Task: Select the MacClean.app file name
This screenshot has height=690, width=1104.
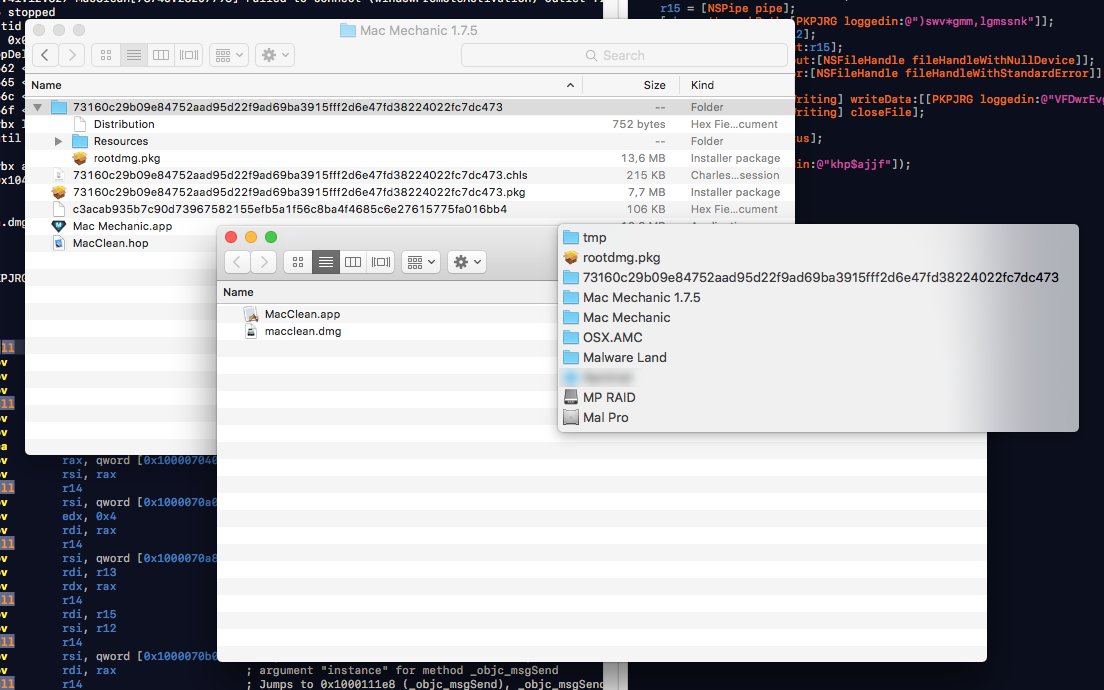Action: (x=303, y=314)
